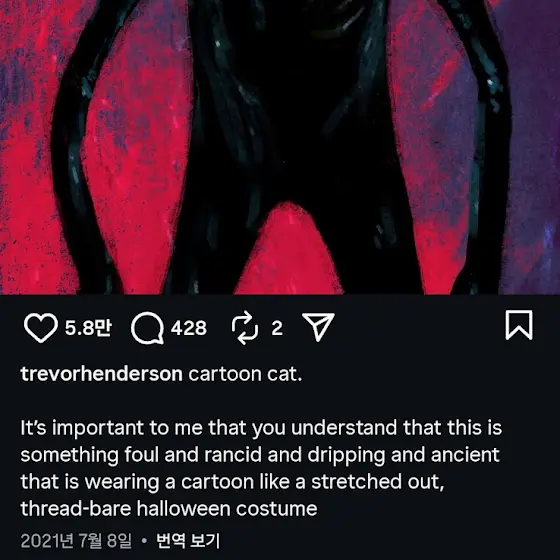Open the trevorhenderson profile link
560x560 pixels.
point(102,374)
